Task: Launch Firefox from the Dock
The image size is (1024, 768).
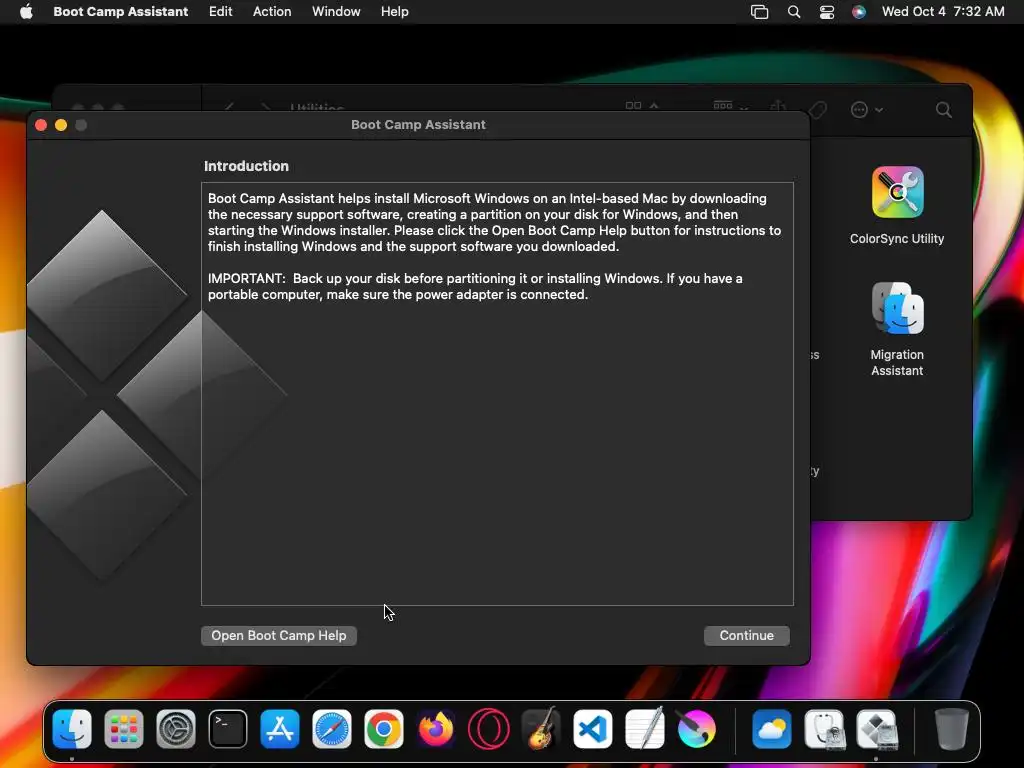Action: [x=436, y=729]
